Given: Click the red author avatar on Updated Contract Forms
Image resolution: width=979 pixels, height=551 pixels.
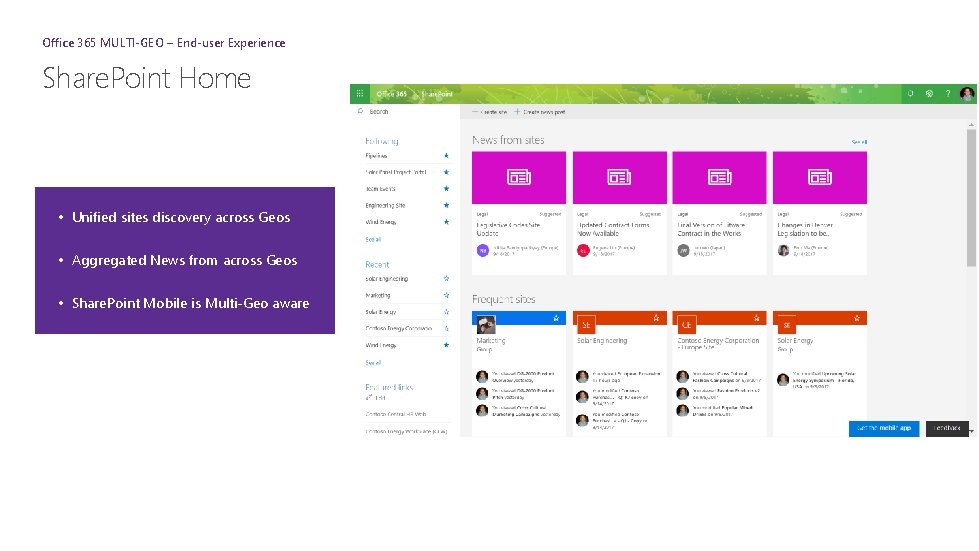Looking at the screenshot, I should point(583,250).
